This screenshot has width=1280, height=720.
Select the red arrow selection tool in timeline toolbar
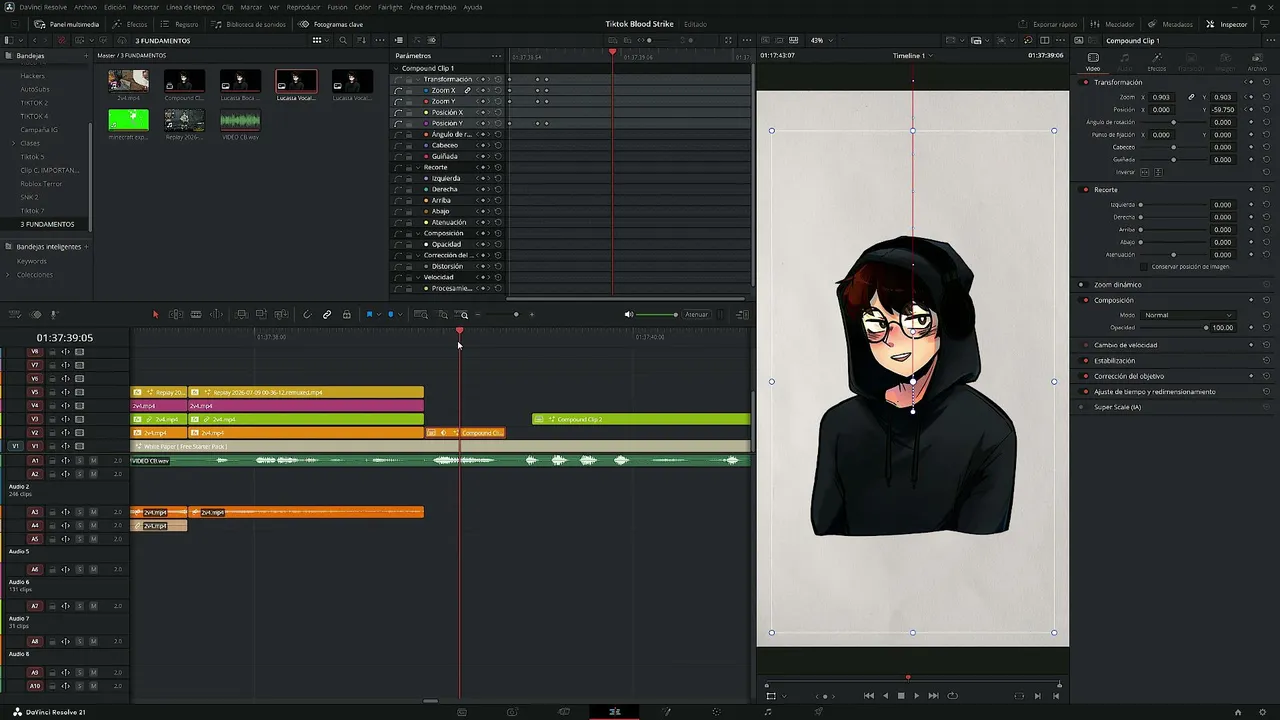[x=155, y=315]
